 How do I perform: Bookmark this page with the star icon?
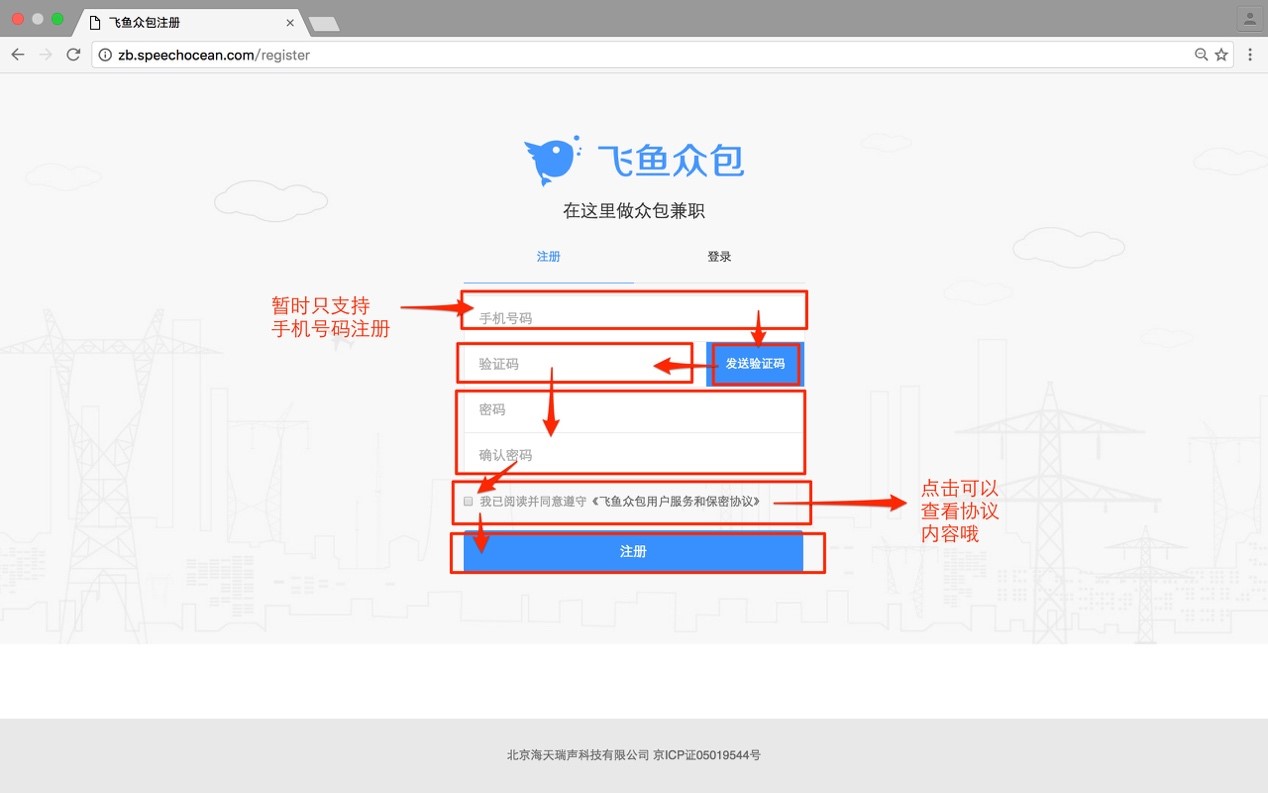click(x=1221, y=55)
